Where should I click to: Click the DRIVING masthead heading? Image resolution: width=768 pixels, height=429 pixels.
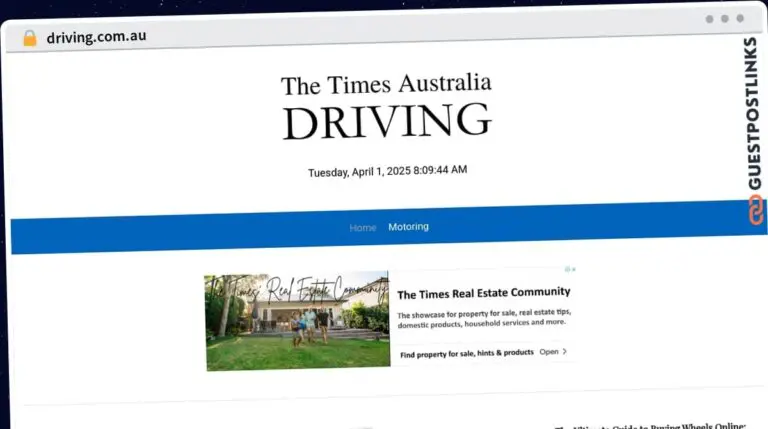point(386,122)
